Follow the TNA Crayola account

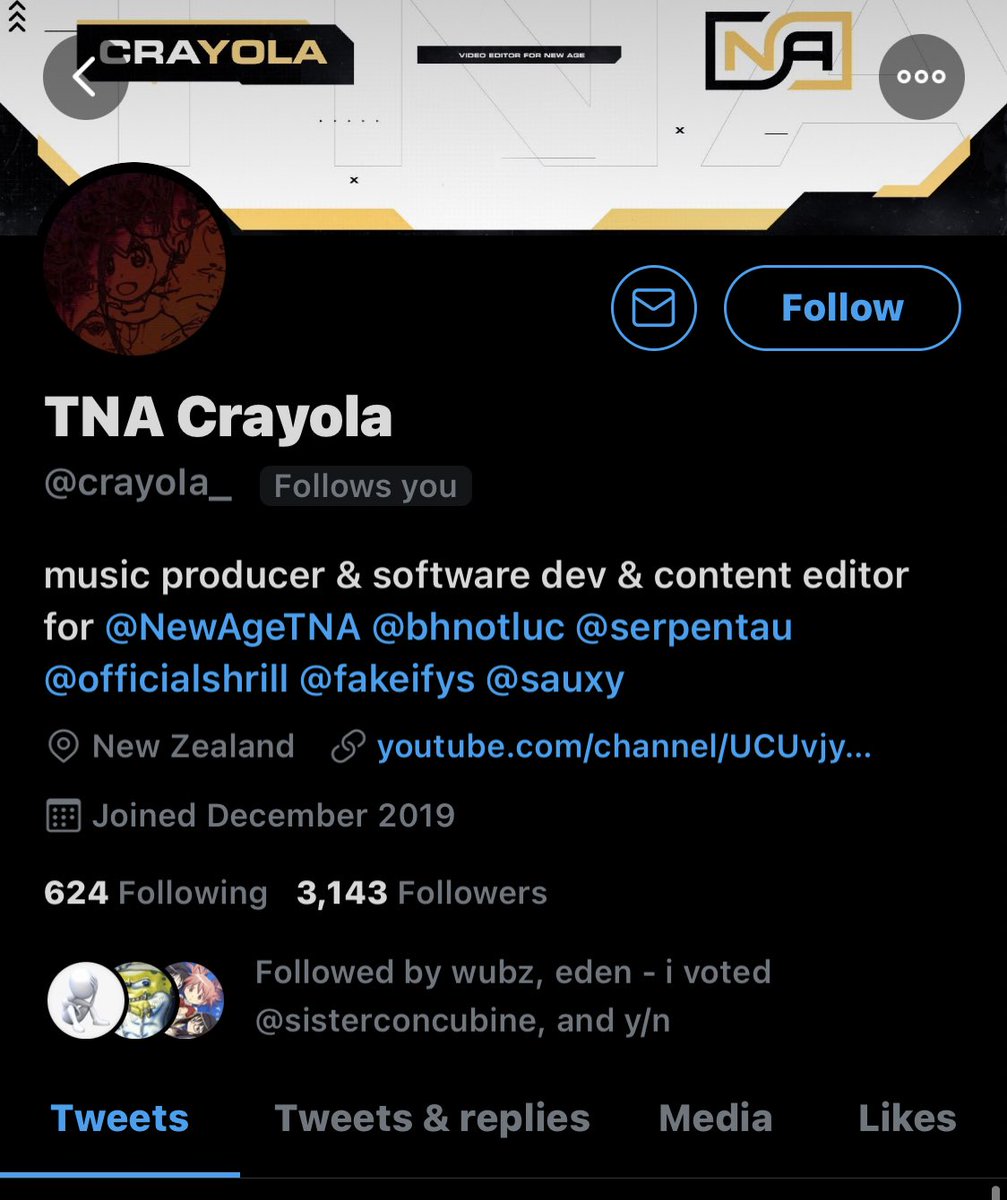click(842, 309)
